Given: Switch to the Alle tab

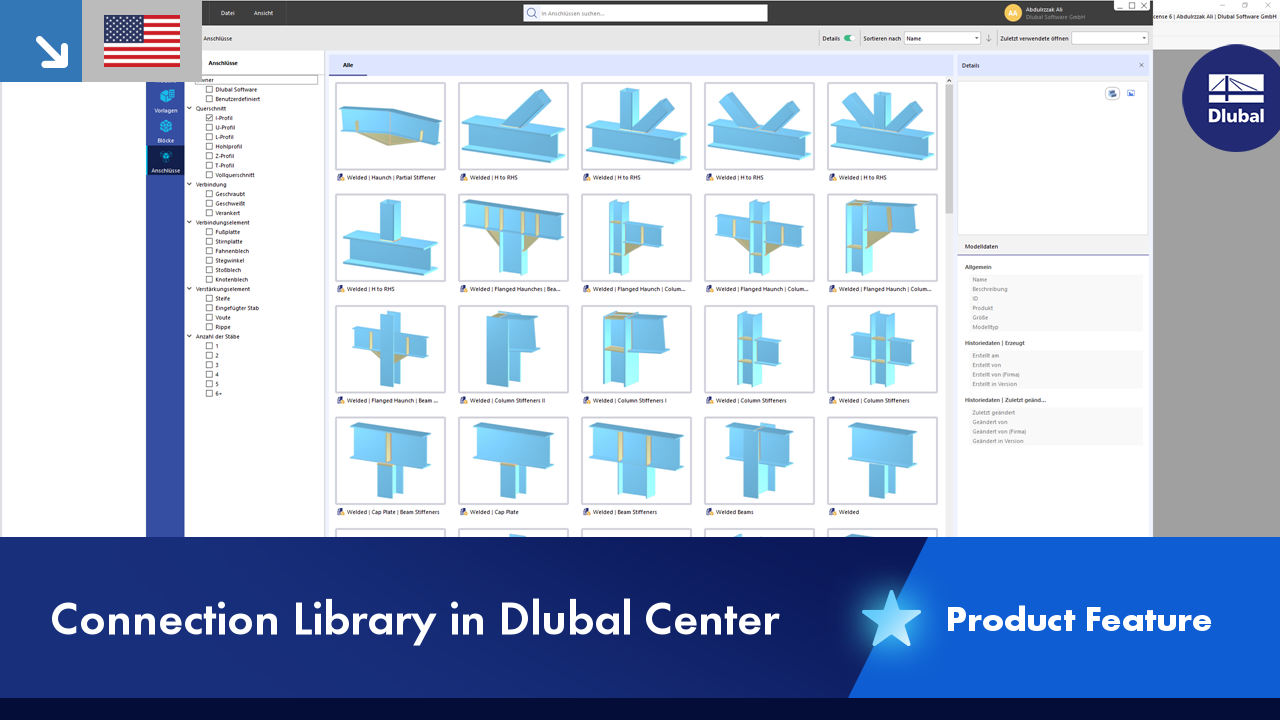Looking at the screenshot, I should click(346, 63).
